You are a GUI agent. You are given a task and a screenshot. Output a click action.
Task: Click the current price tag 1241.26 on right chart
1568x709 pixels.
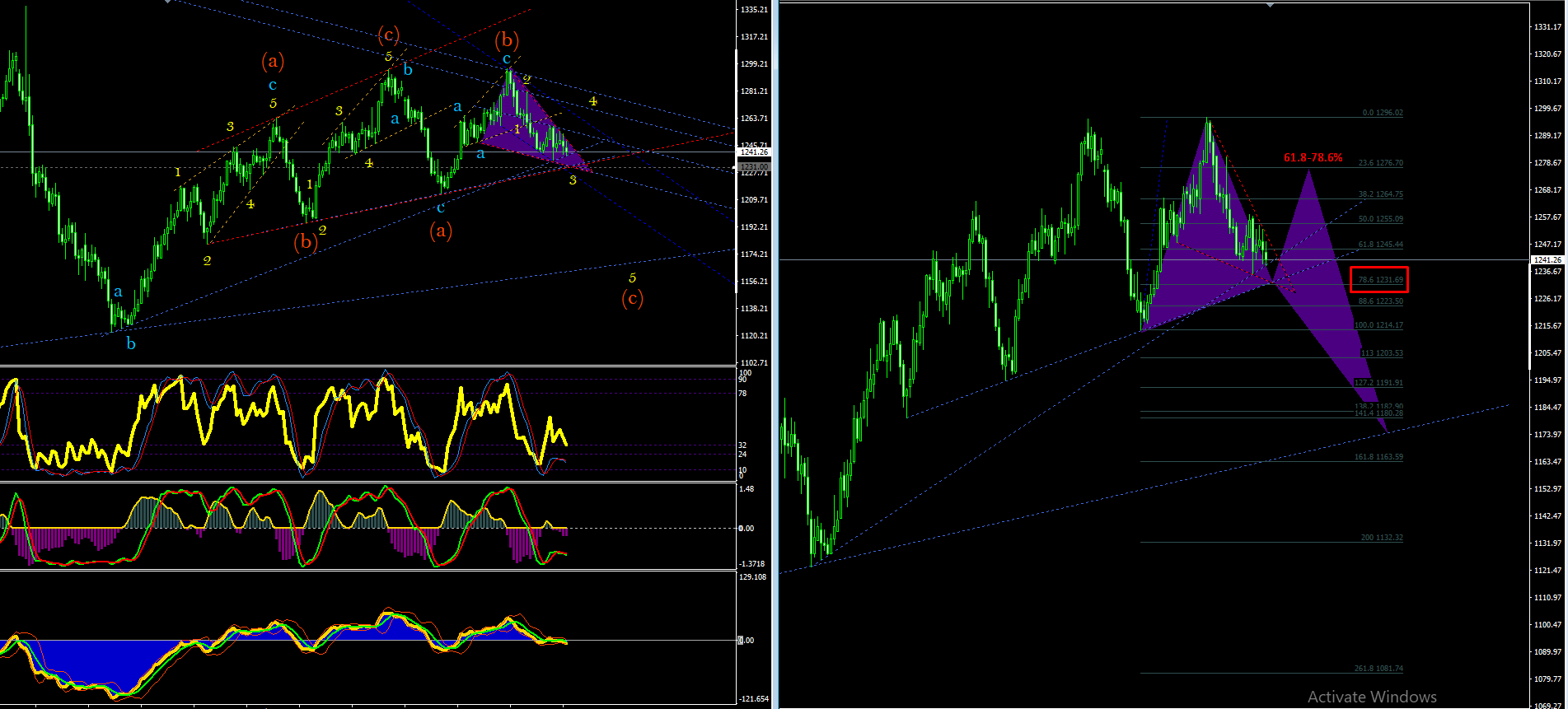click(x=1546, y=260)
